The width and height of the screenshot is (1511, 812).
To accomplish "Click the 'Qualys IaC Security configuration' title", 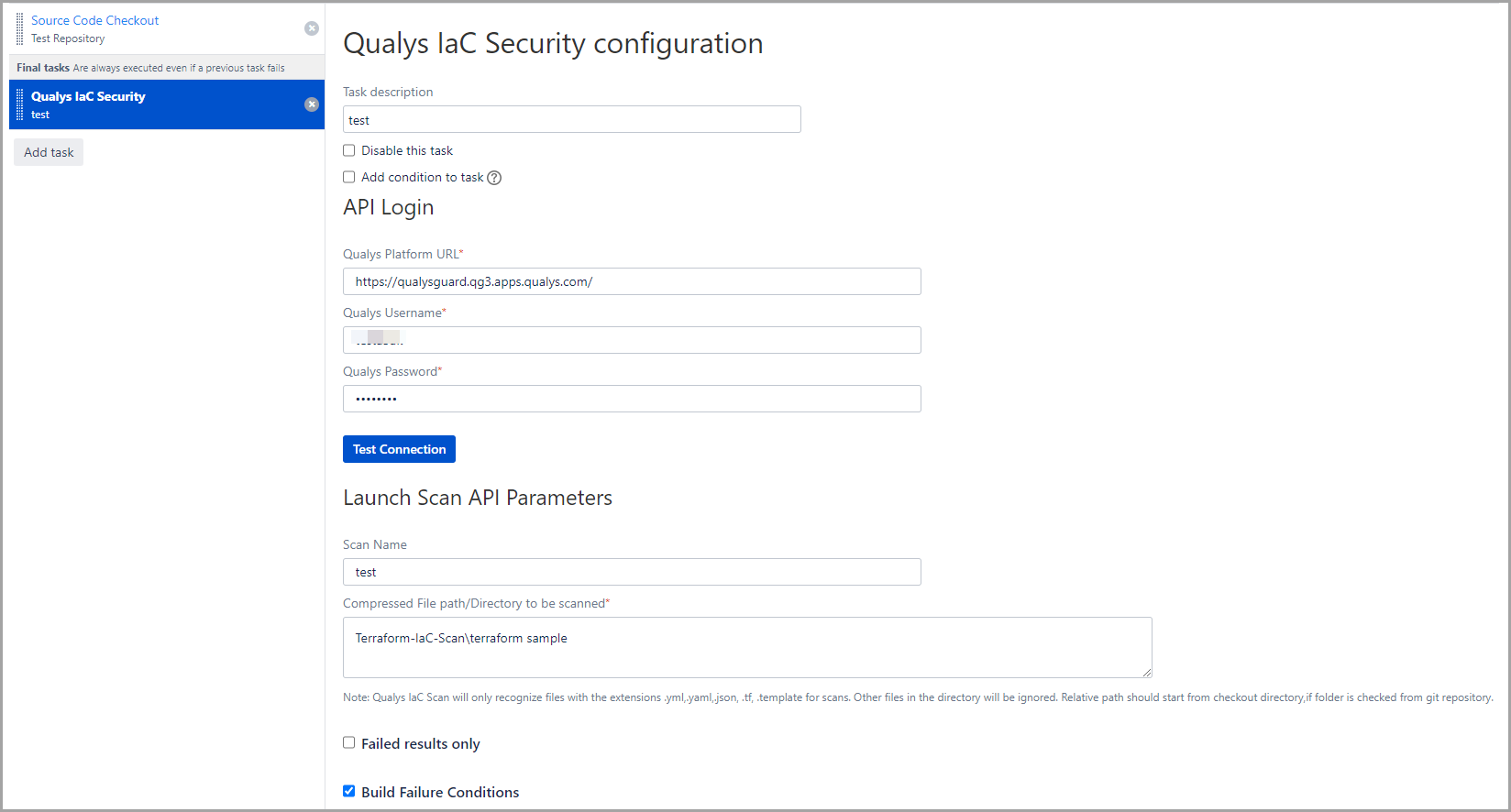I will (553, 43).
